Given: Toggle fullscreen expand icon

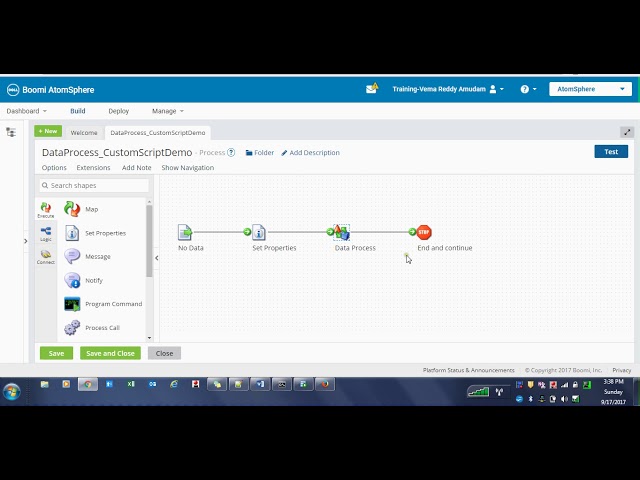Looking at the screenshot, I should tap(627, 132).
